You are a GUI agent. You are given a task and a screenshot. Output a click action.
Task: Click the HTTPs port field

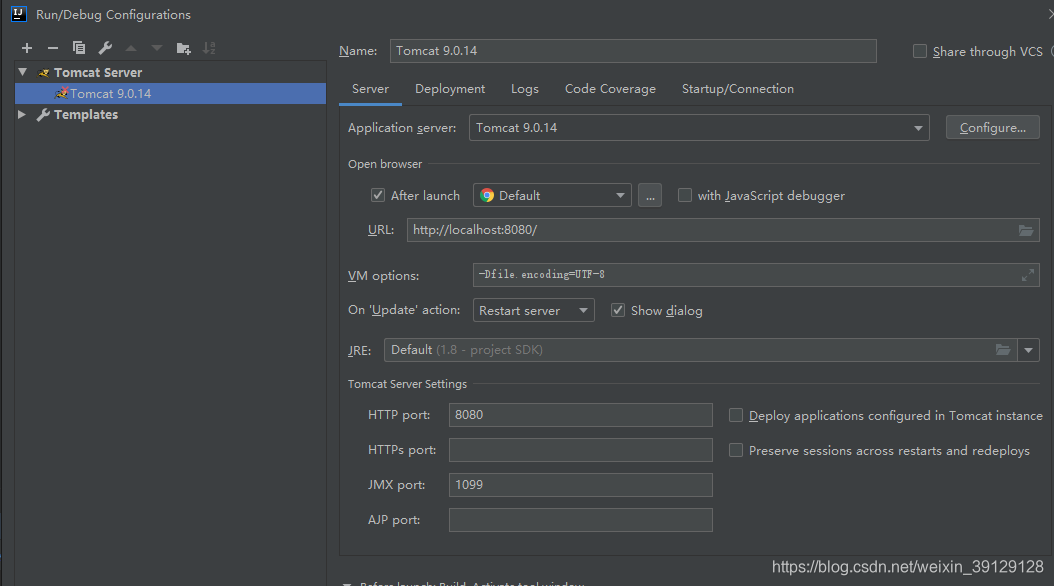tap(581, 450)
